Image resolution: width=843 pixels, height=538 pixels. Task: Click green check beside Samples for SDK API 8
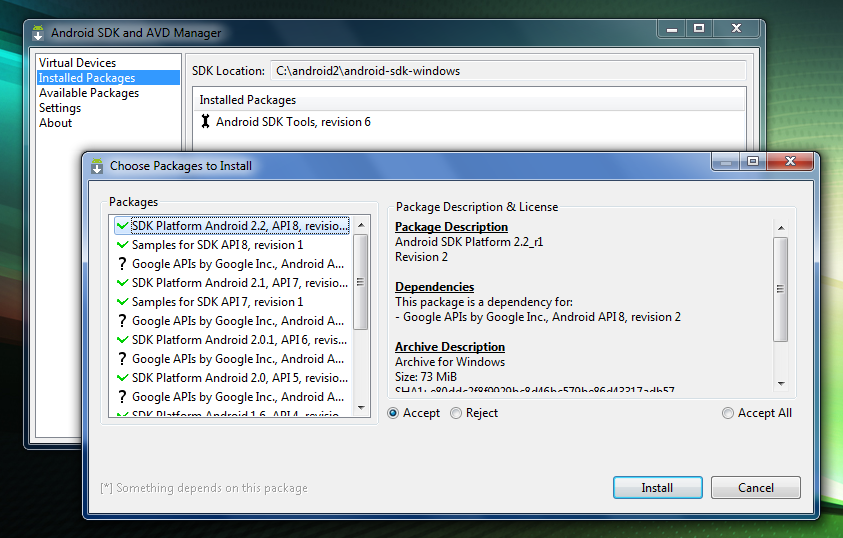click(123, 245)
